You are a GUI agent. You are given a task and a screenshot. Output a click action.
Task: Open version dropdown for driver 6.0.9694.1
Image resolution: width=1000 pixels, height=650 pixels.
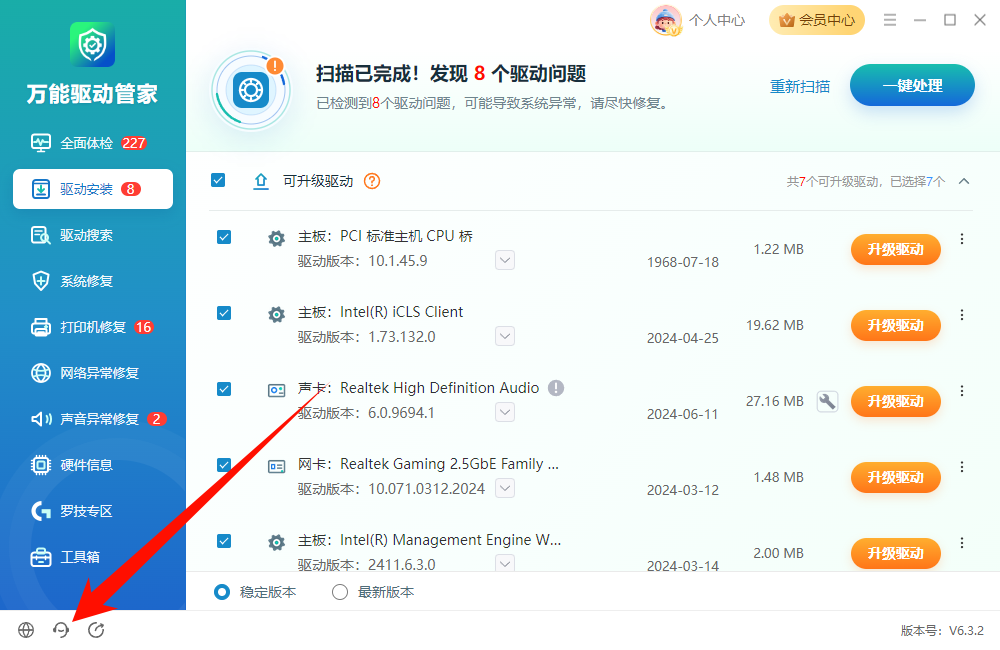pyautogui.click(x=505, y=412)
